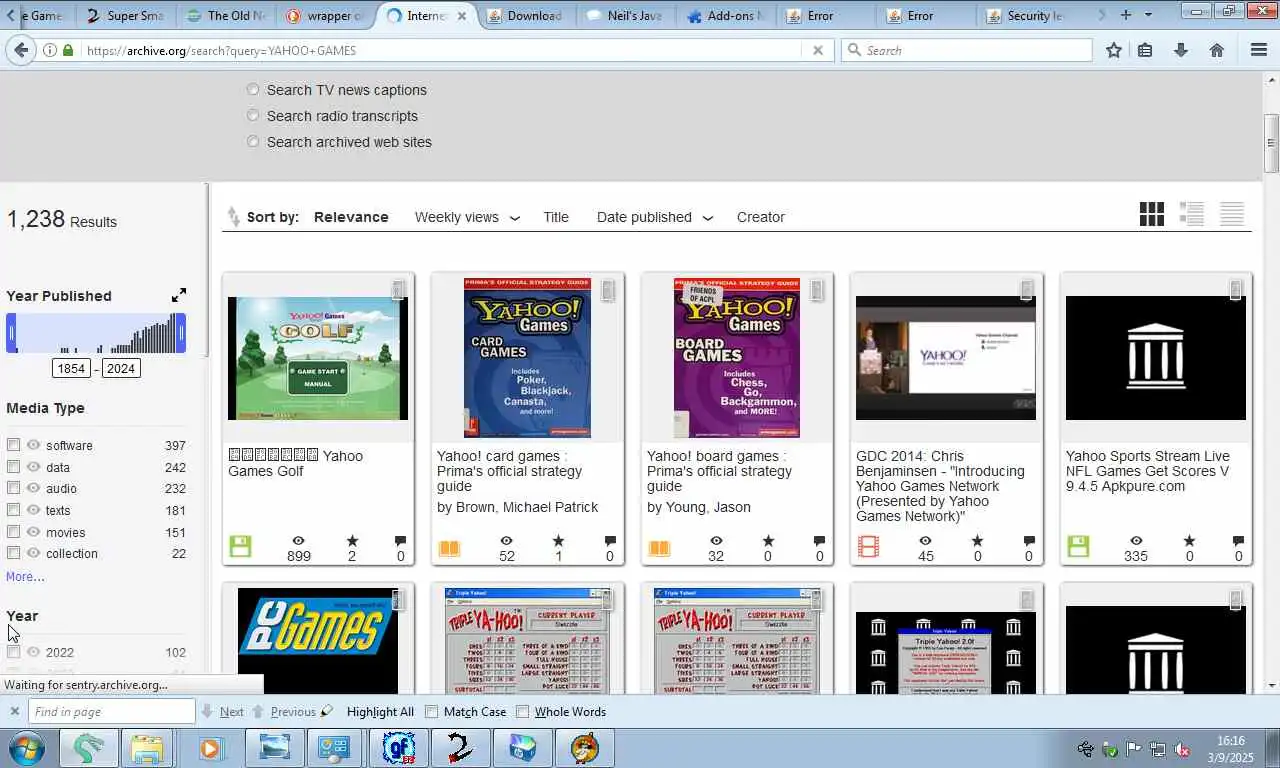
Task: Show only the software filter via eye icon
Action: coord(33,445)
